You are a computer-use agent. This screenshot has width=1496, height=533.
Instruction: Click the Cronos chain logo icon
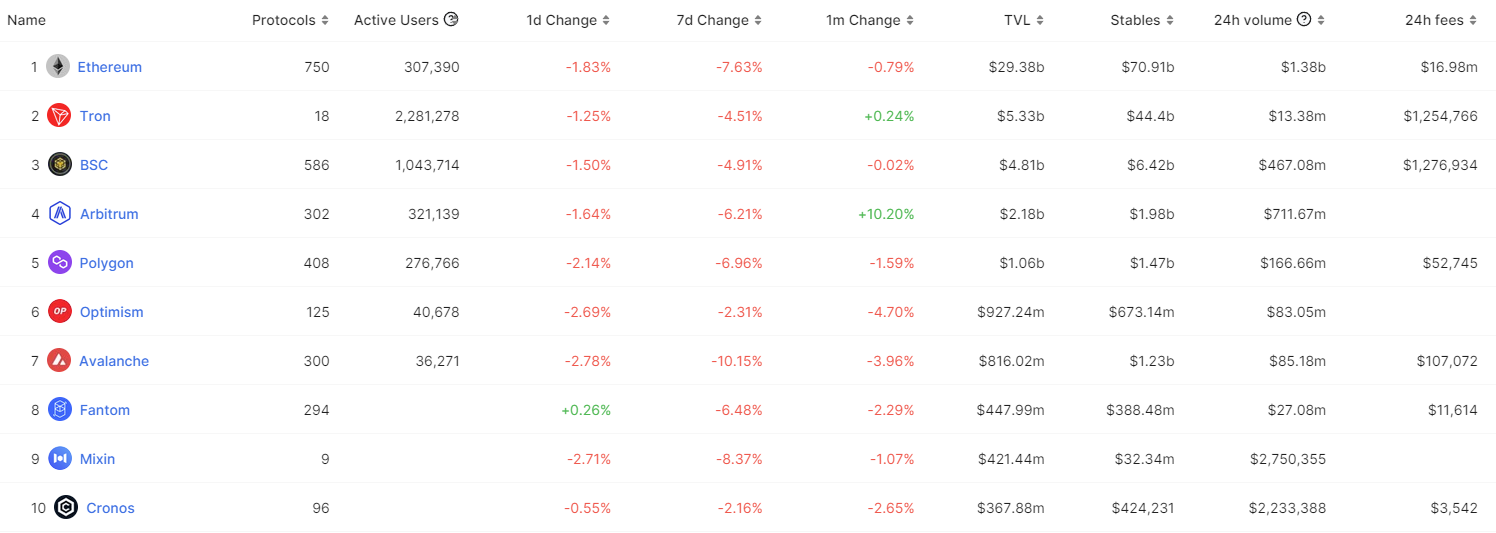click(66, 508)
